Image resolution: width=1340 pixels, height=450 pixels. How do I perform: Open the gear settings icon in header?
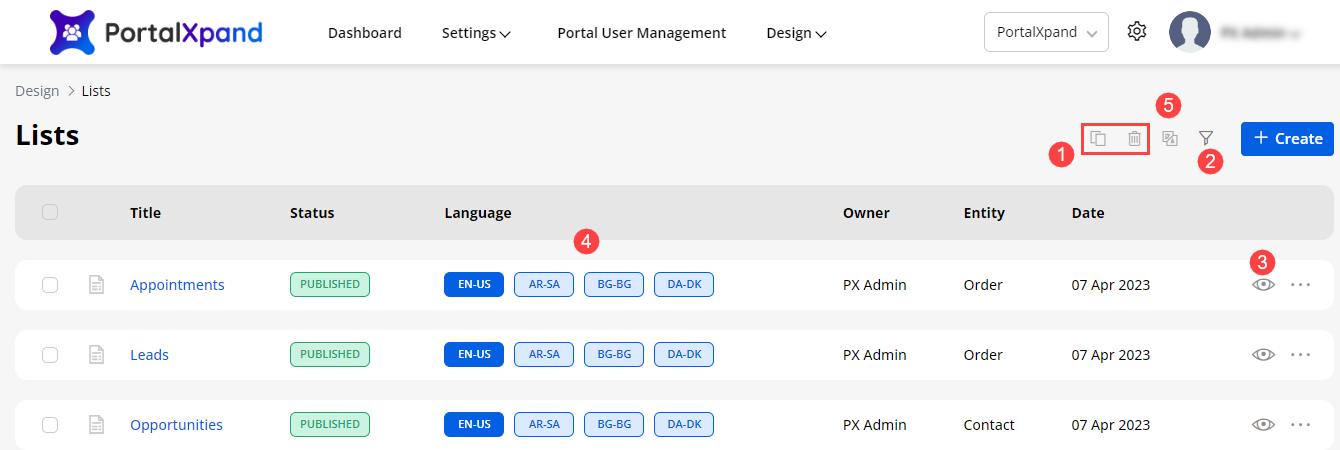coord(1136,32)
